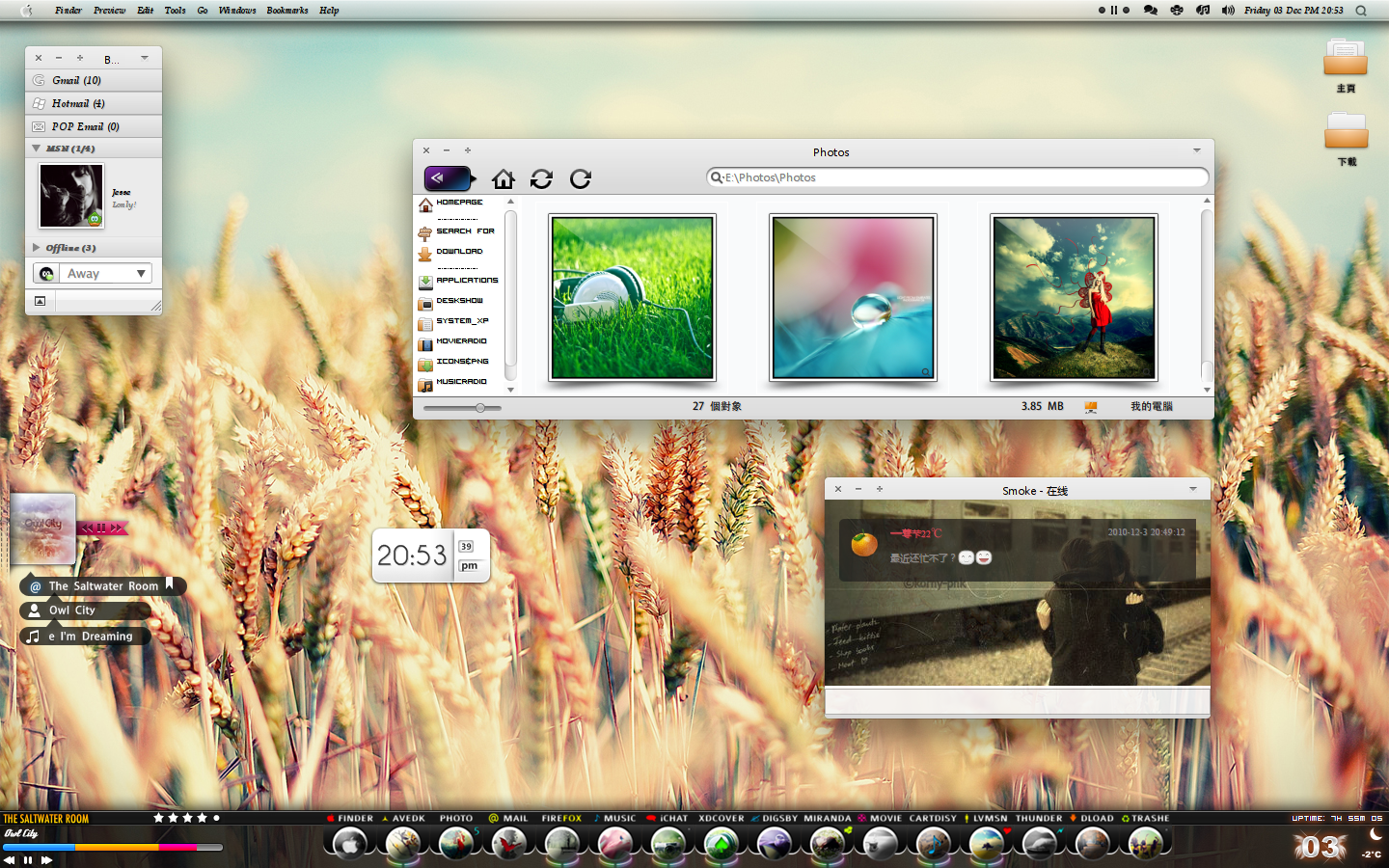Open Cartdisy dock icon
Viewport: 1389px width, 868px height.
coord(933,844)
